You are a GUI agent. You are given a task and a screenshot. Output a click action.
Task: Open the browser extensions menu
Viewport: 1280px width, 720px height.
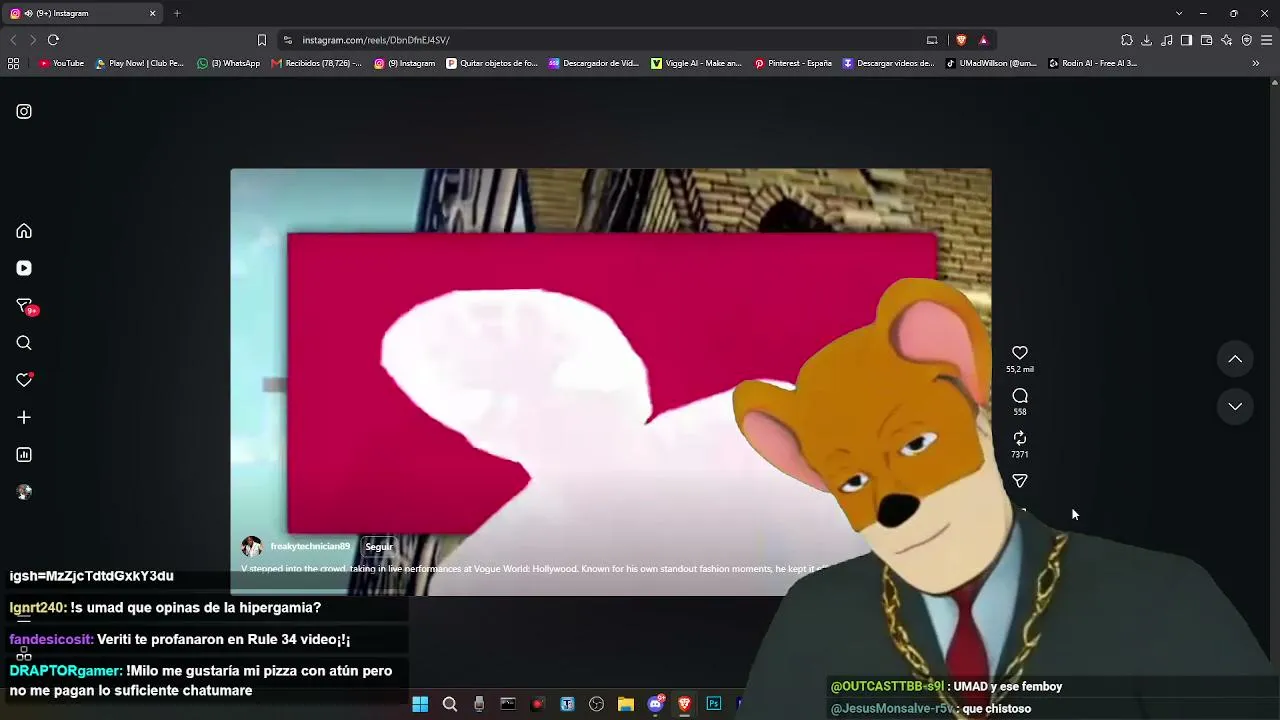click(x=1127, y=40)
